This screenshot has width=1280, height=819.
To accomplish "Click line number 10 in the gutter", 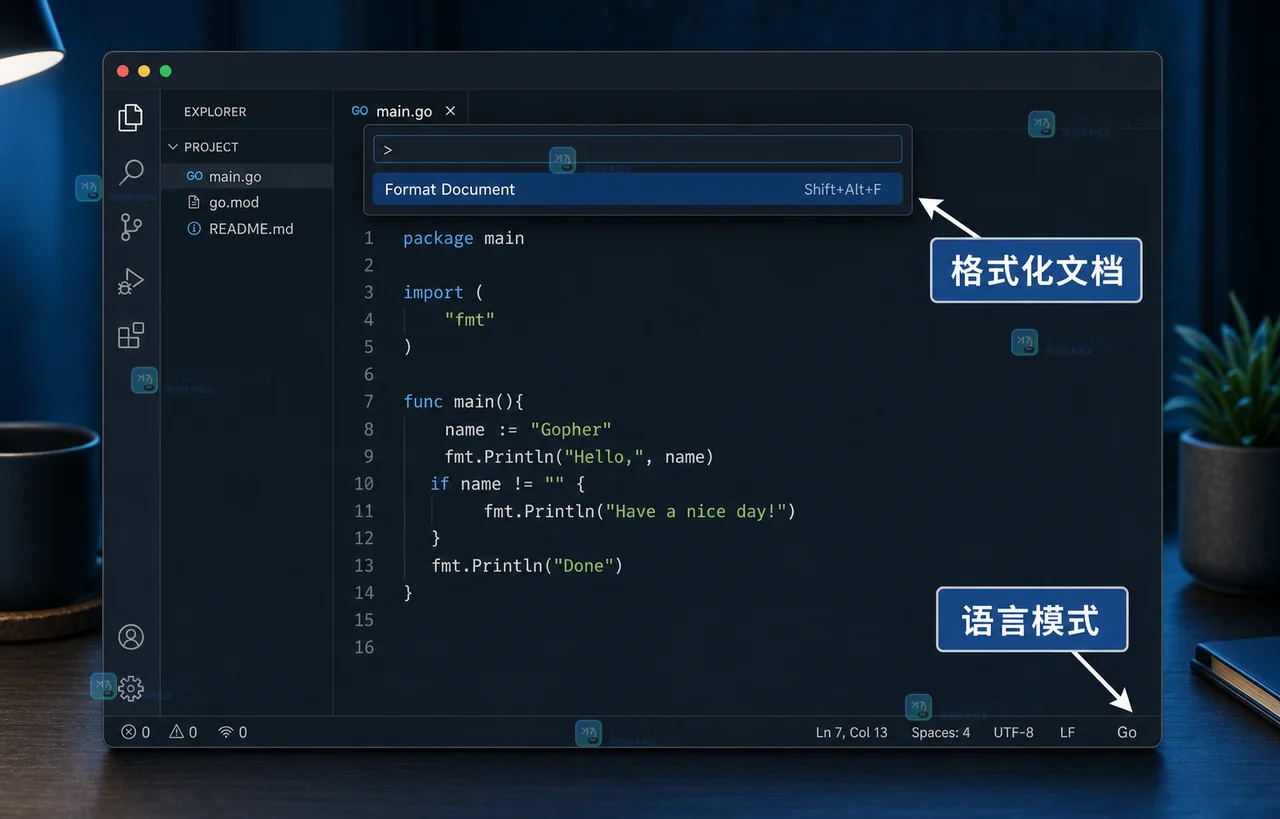I will [364, 484].
